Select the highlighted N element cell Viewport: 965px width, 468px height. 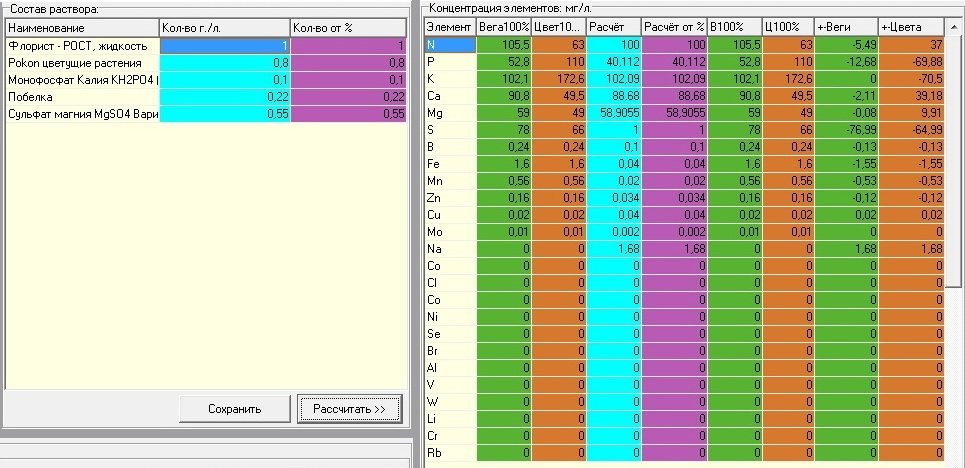point(450,45)
